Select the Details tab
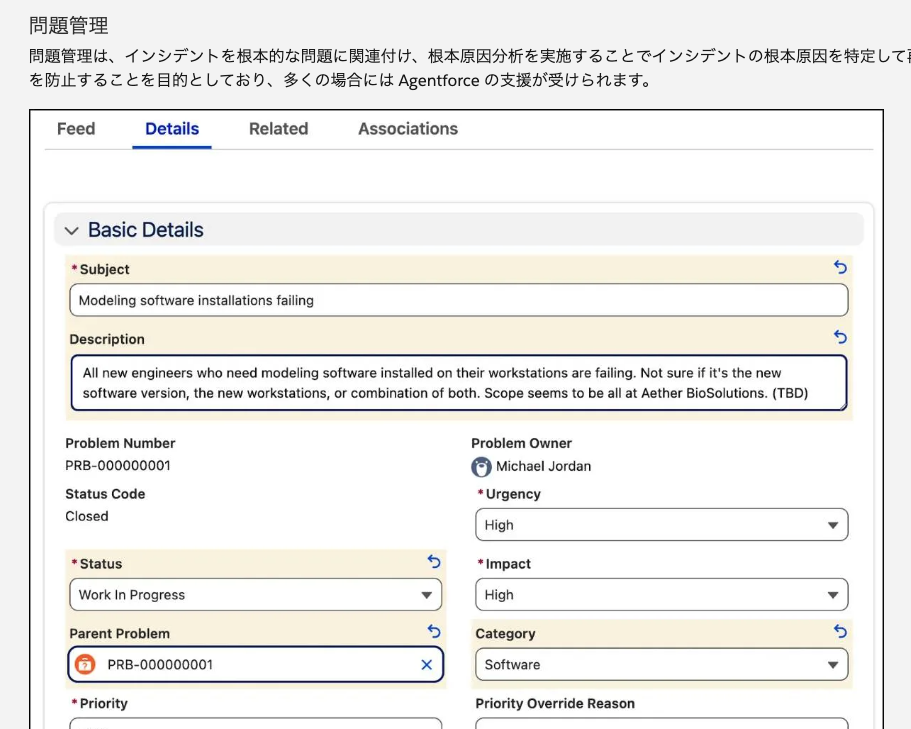The width and height of the screenshot is (911, 729). click(172, 129)
